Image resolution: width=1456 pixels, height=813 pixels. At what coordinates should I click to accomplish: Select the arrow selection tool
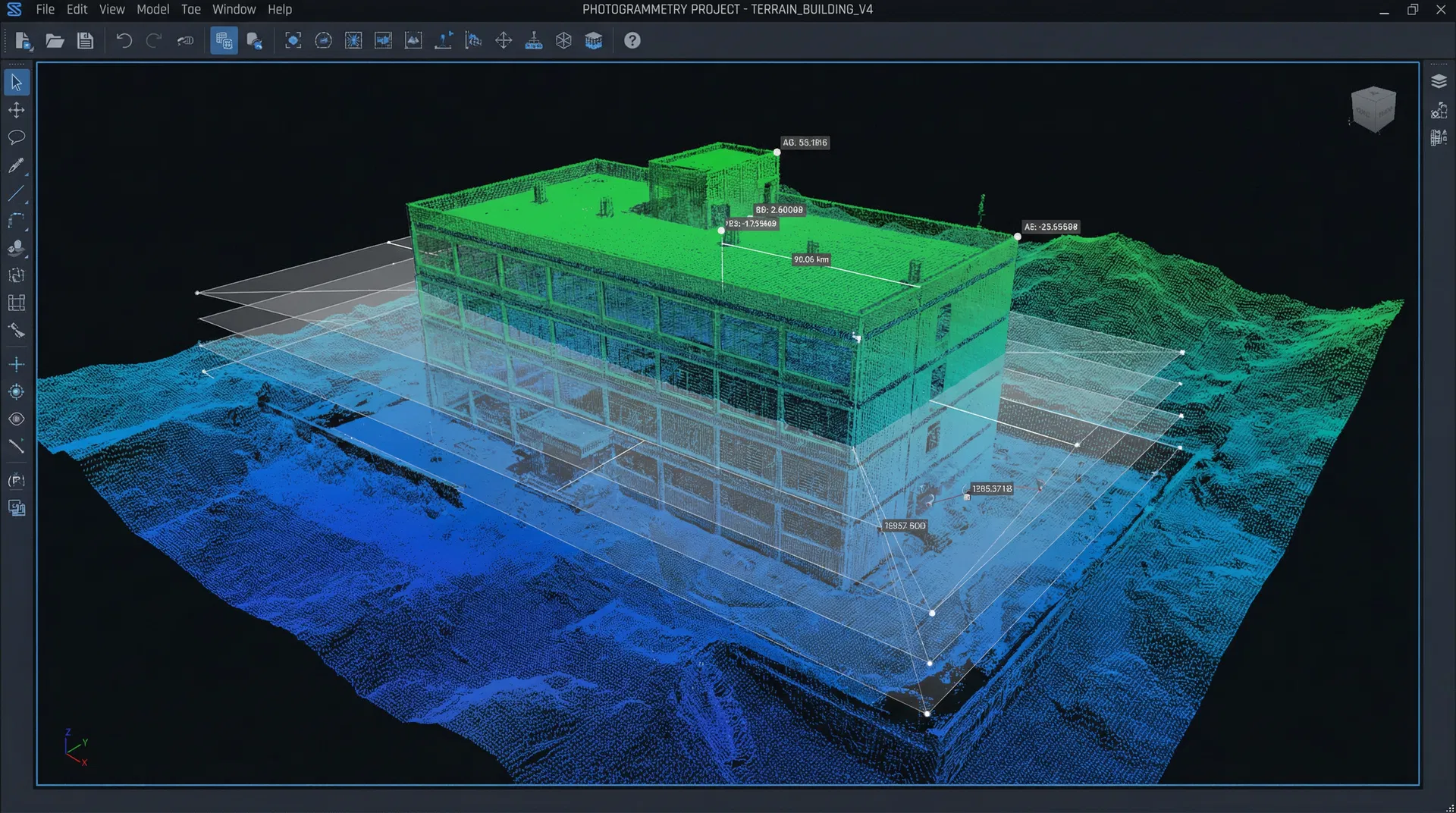click(x=17, y=82)
